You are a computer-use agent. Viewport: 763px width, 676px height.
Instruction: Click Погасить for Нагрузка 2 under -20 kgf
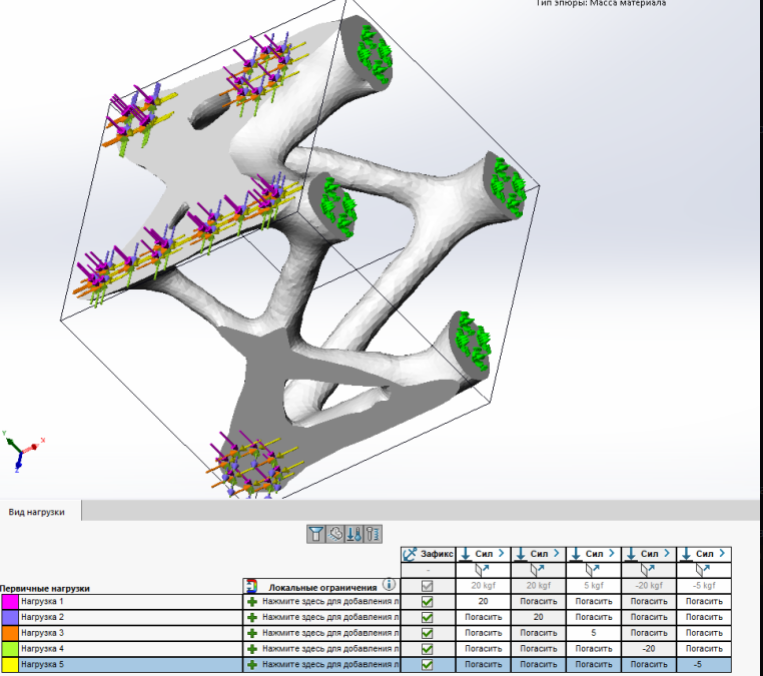click(x=649, y=617)
